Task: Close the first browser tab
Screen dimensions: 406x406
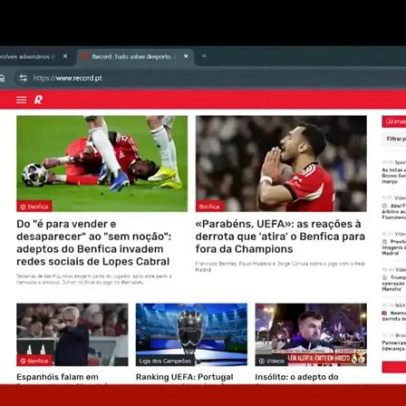Action: tap(65, 56)
